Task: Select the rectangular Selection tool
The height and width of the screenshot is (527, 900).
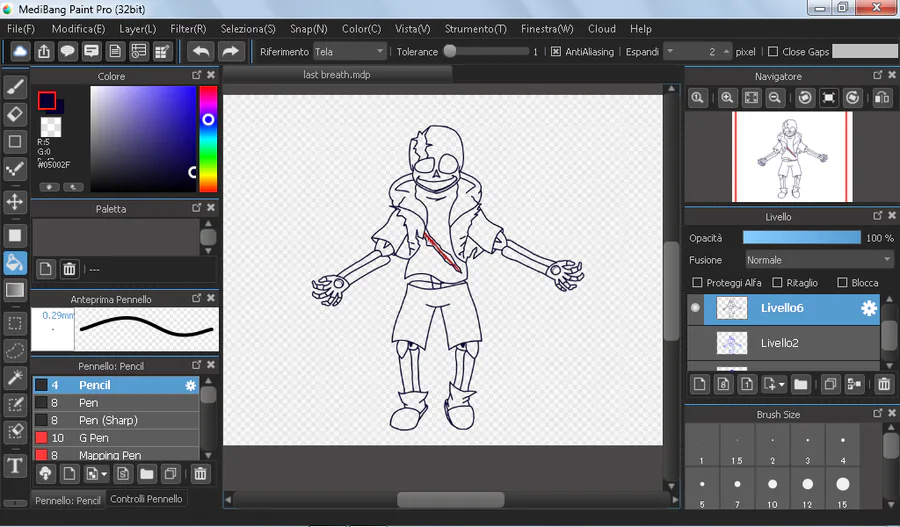Action: click(x=15, y=324)
